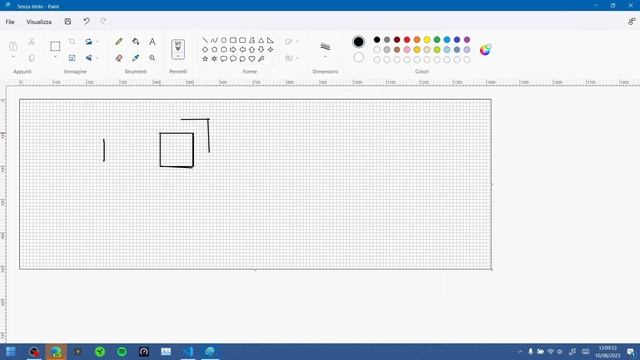The width and height of the screenshot is (640, 360).
Task: Click the Flip image icon
Action: point(89,58)
